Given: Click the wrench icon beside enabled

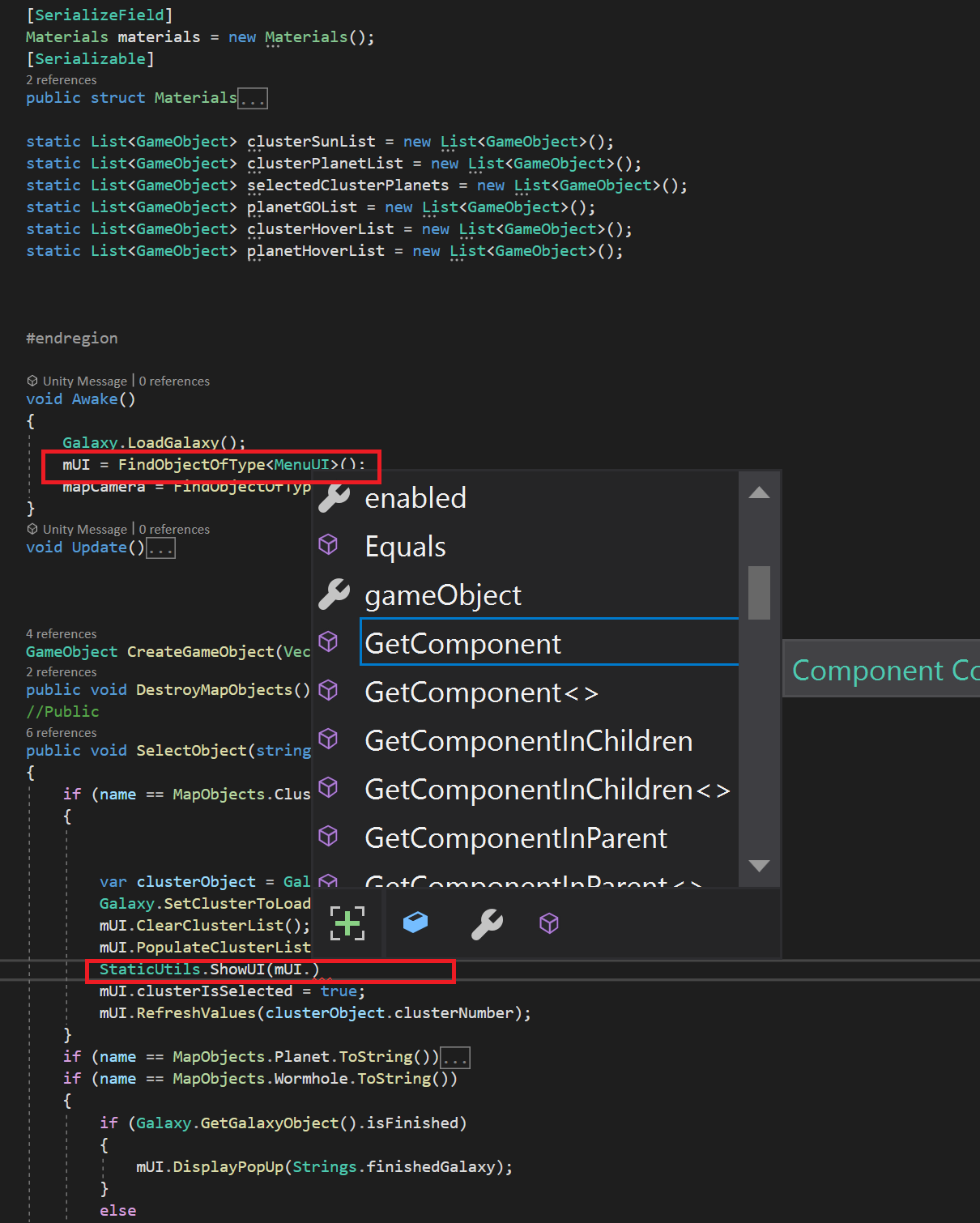Looking at the screenshot, I should tap(333, 497).
